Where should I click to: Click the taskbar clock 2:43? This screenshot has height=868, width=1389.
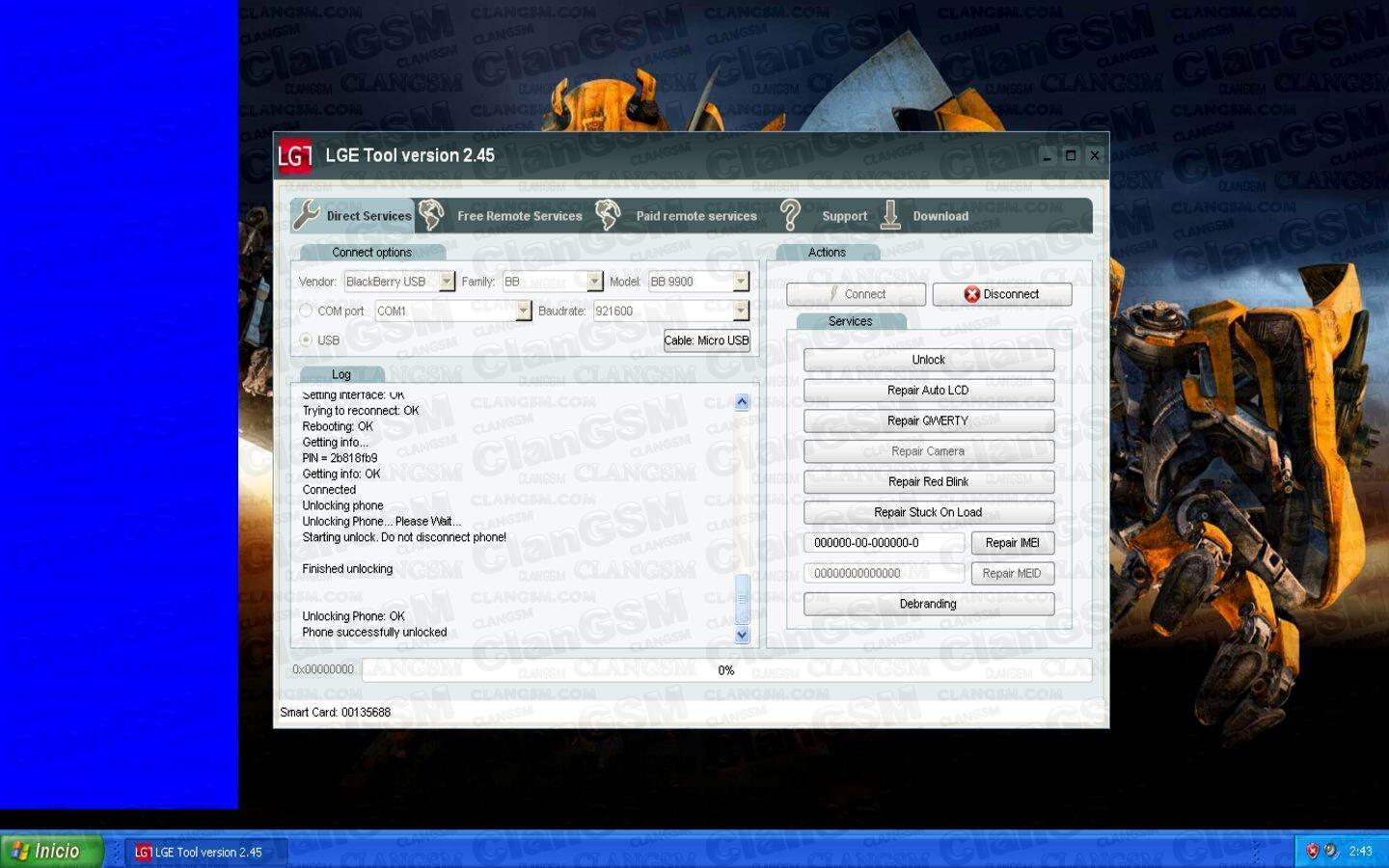(x=1360, y=851)
